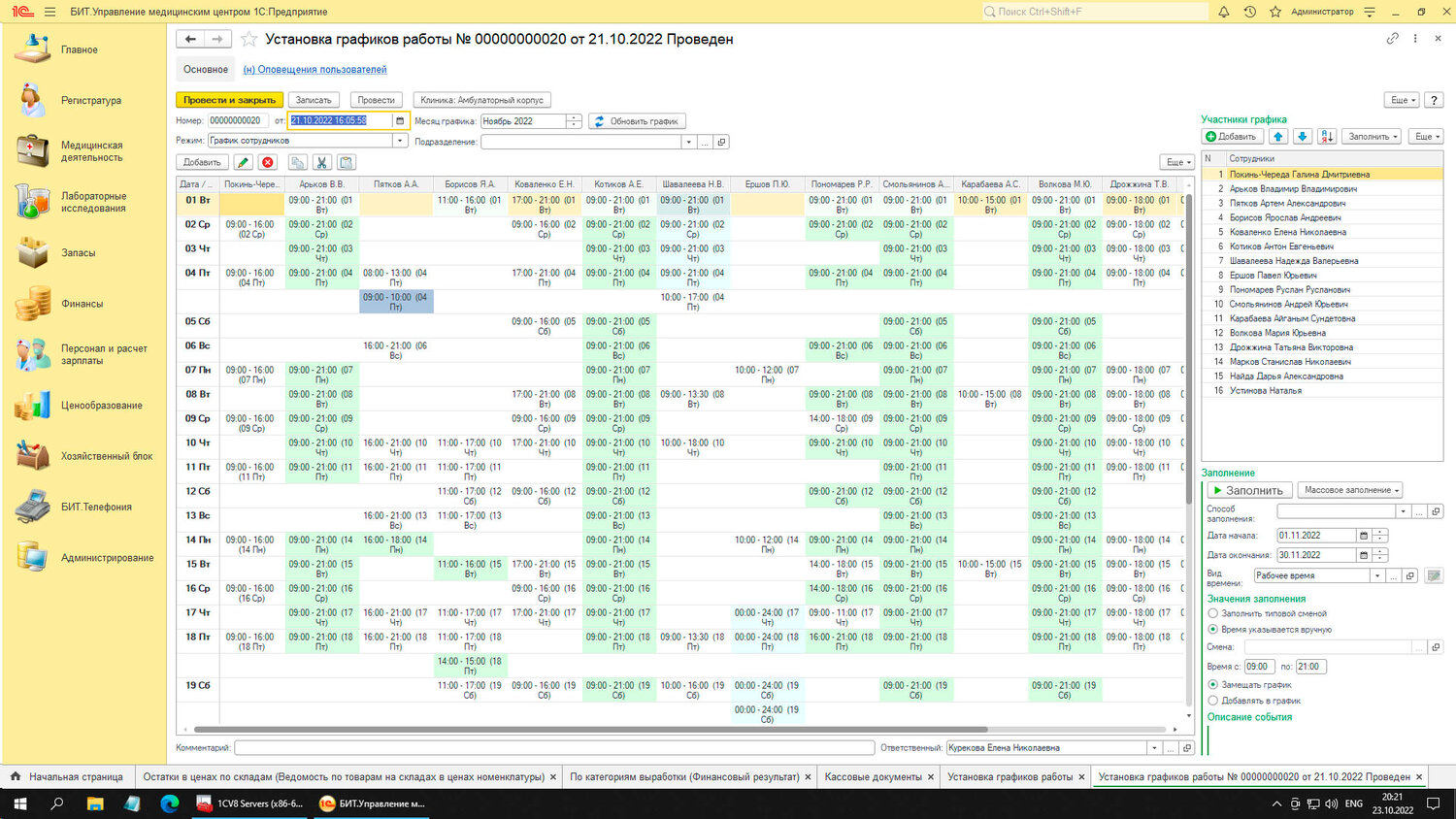Screen dimensions: 1456x819
Task: Open Заполнить dropdown in participants toolbar
Action: 1373,137
